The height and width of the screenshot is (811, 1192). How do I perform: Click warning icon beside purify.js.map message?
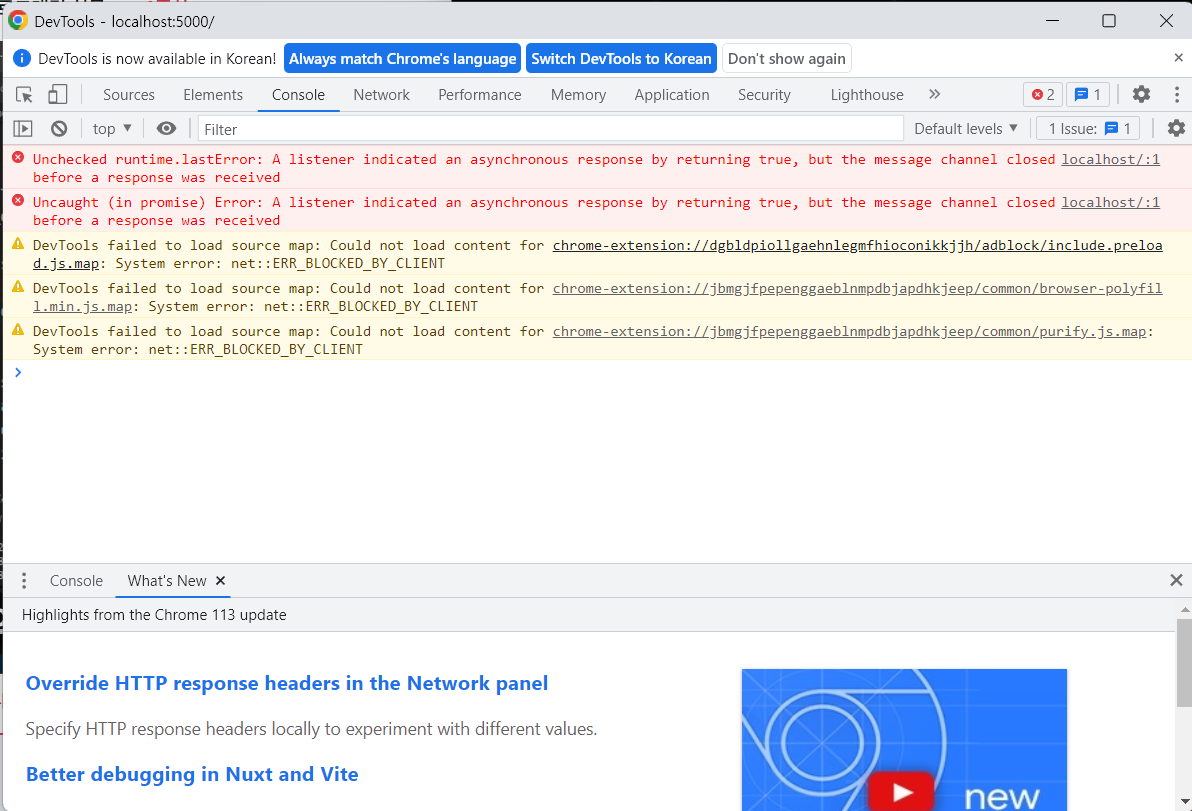coord(18,330)
